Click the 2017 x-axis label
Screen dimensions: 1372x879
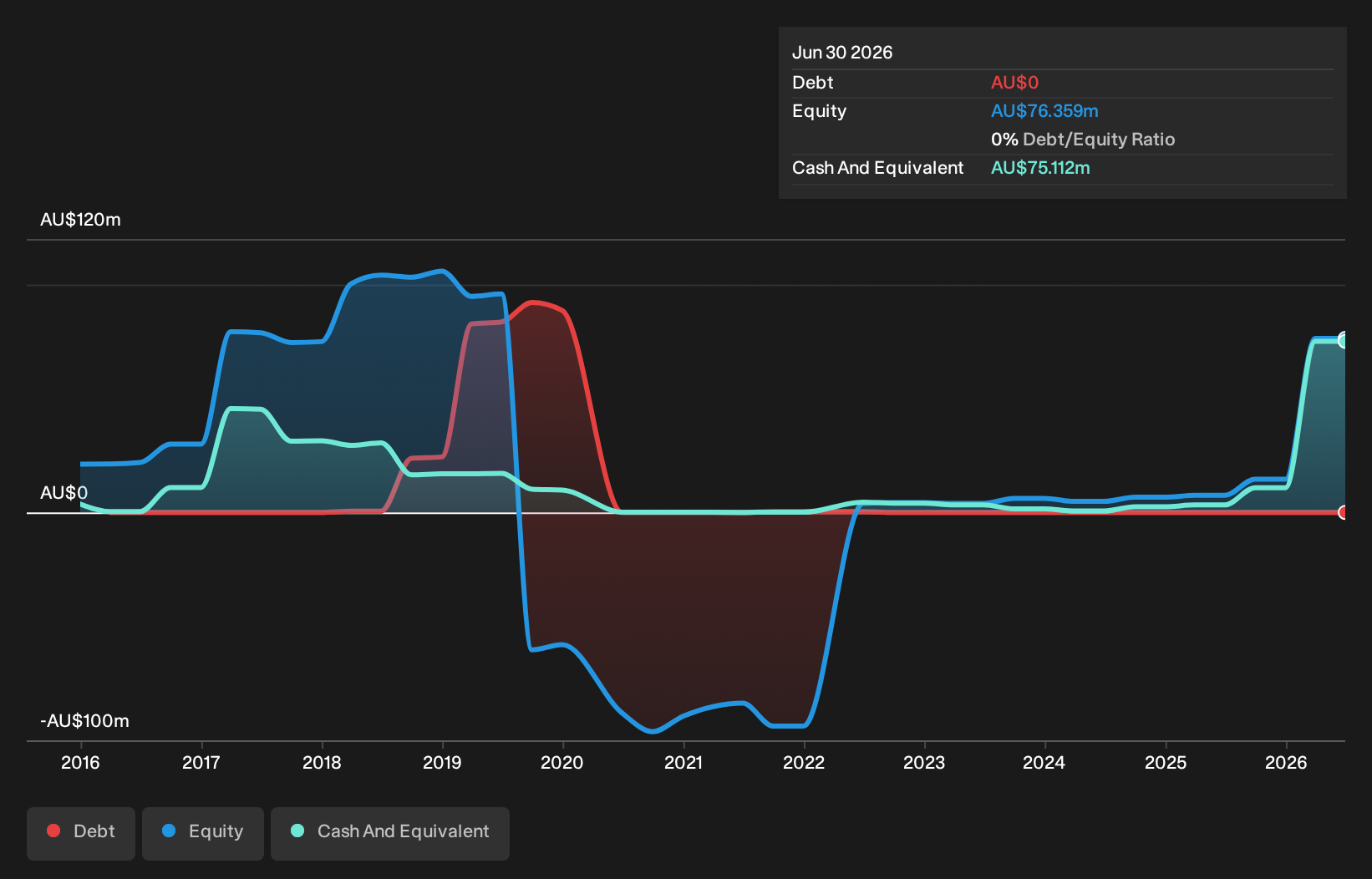tap(201, 762)
